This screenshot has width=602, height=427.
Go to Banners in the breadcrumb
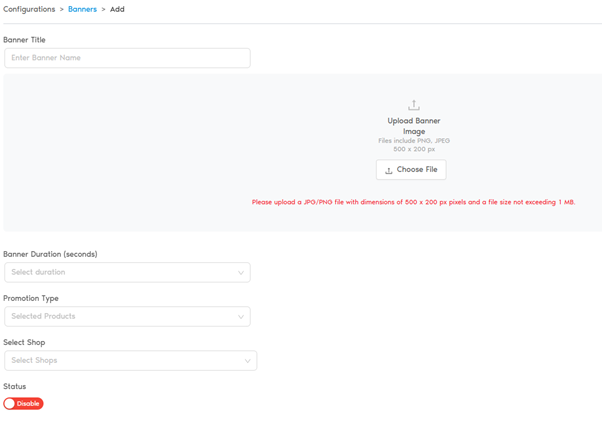pyautogui.click(x=82, y=9)
